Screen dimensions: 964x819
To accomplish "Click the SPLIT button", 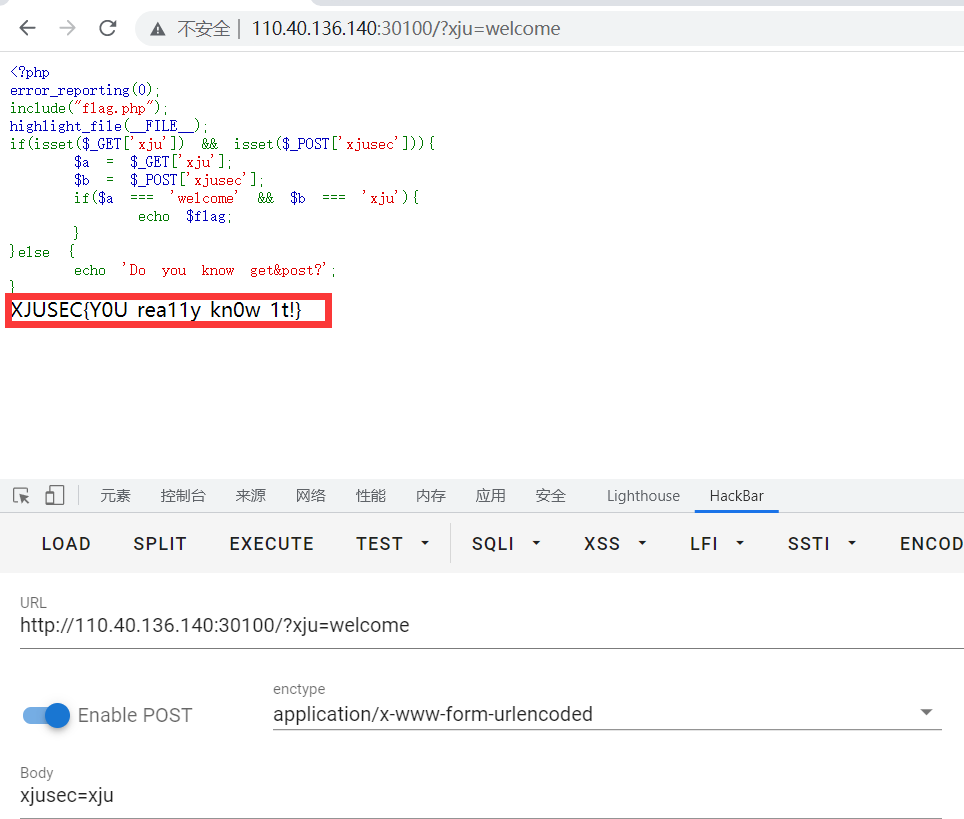I will pyautogui.click(x=160, y=544).
